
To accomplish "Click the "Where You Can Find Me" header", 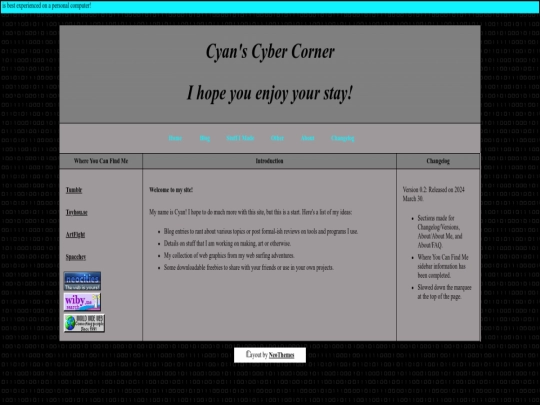I will (x=101, y=161).
